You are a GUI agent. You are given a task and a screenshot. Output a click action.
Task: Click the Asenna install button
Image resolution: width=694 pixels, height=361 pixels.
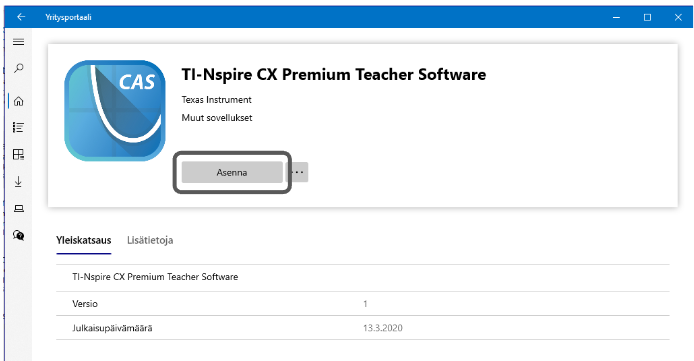232,173
